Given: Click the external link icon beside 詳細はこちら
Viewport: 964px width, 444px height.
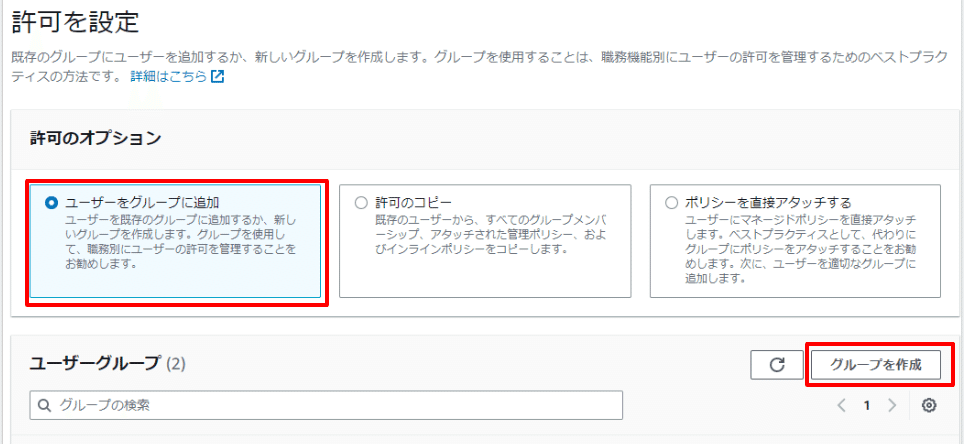Looking at the screenshot, I should pyautogui.click(x=218, y=77).
